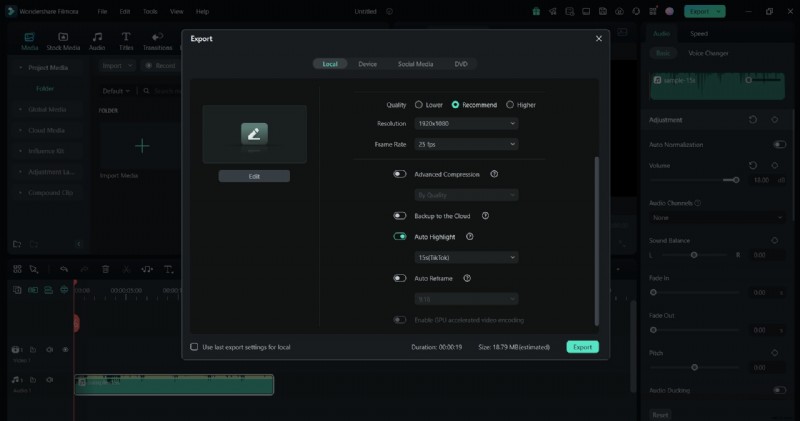Select the DVD tab in Export dialog
Screen dimensions: 800x421
(461, 64)
